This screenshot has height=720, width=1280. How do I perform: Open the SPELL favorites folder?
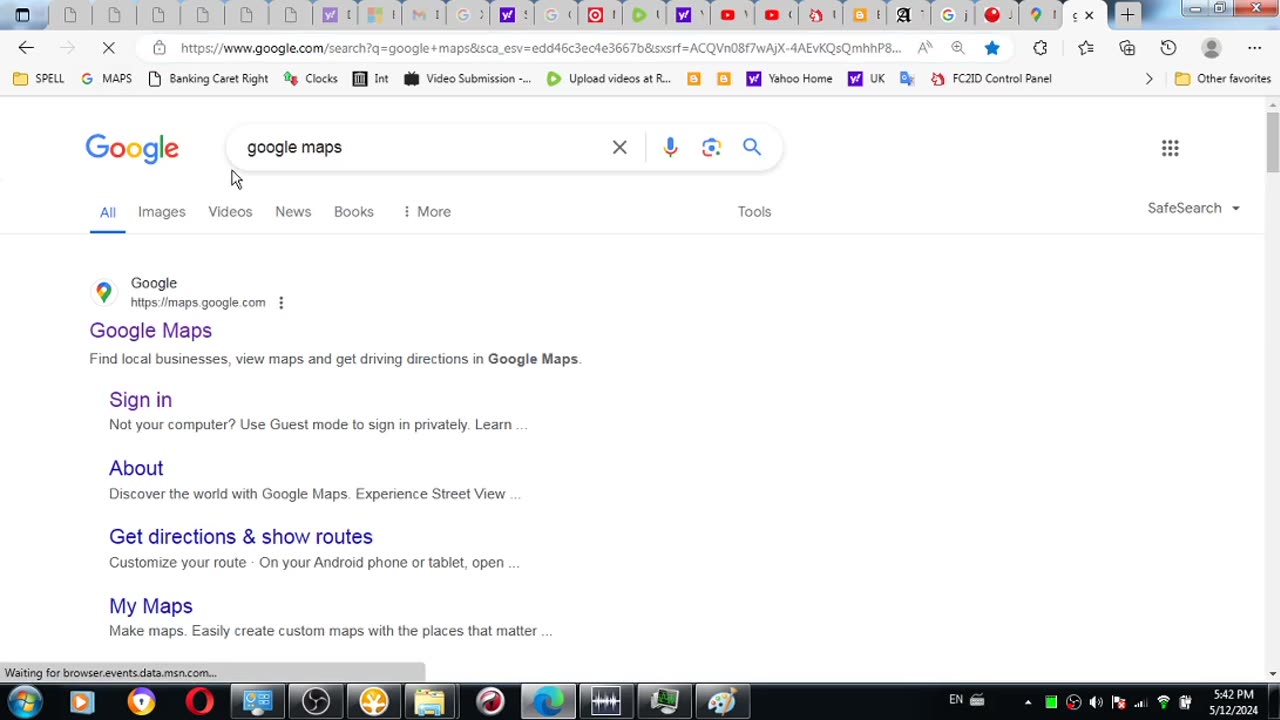click(39, 78)
